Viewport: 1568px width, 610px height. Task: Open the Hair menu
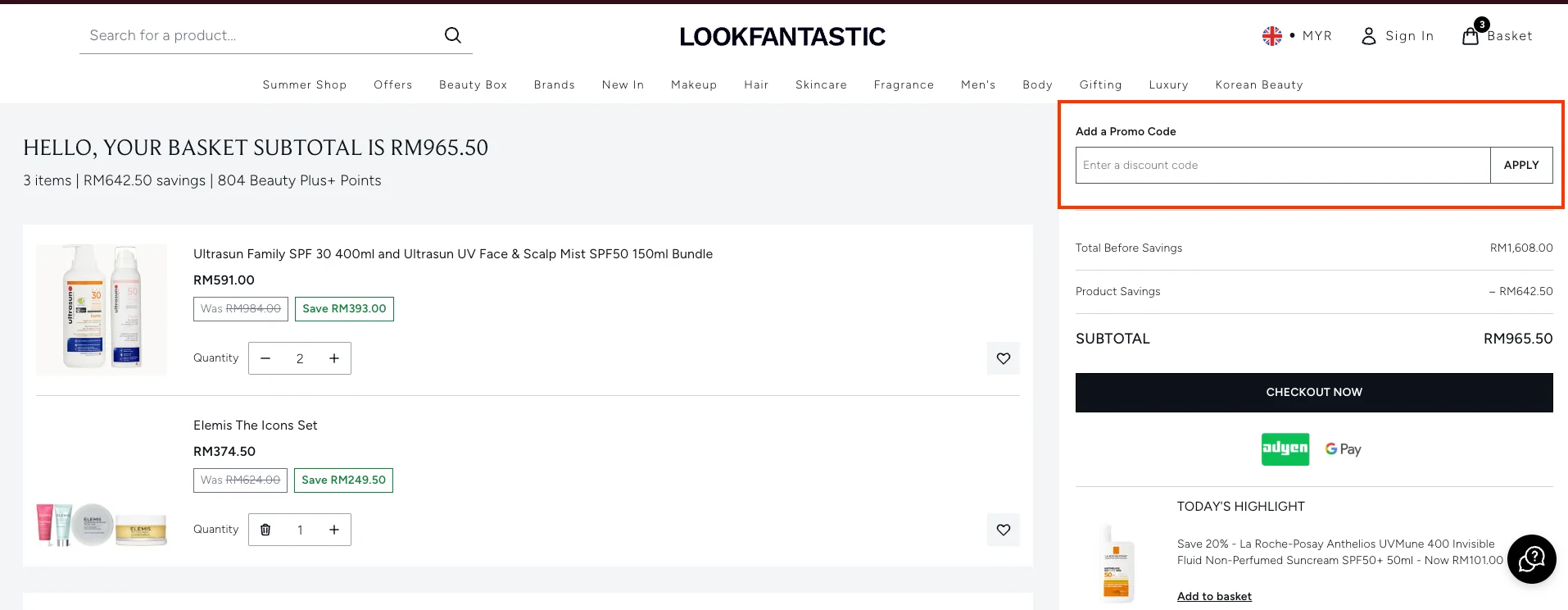756,84
